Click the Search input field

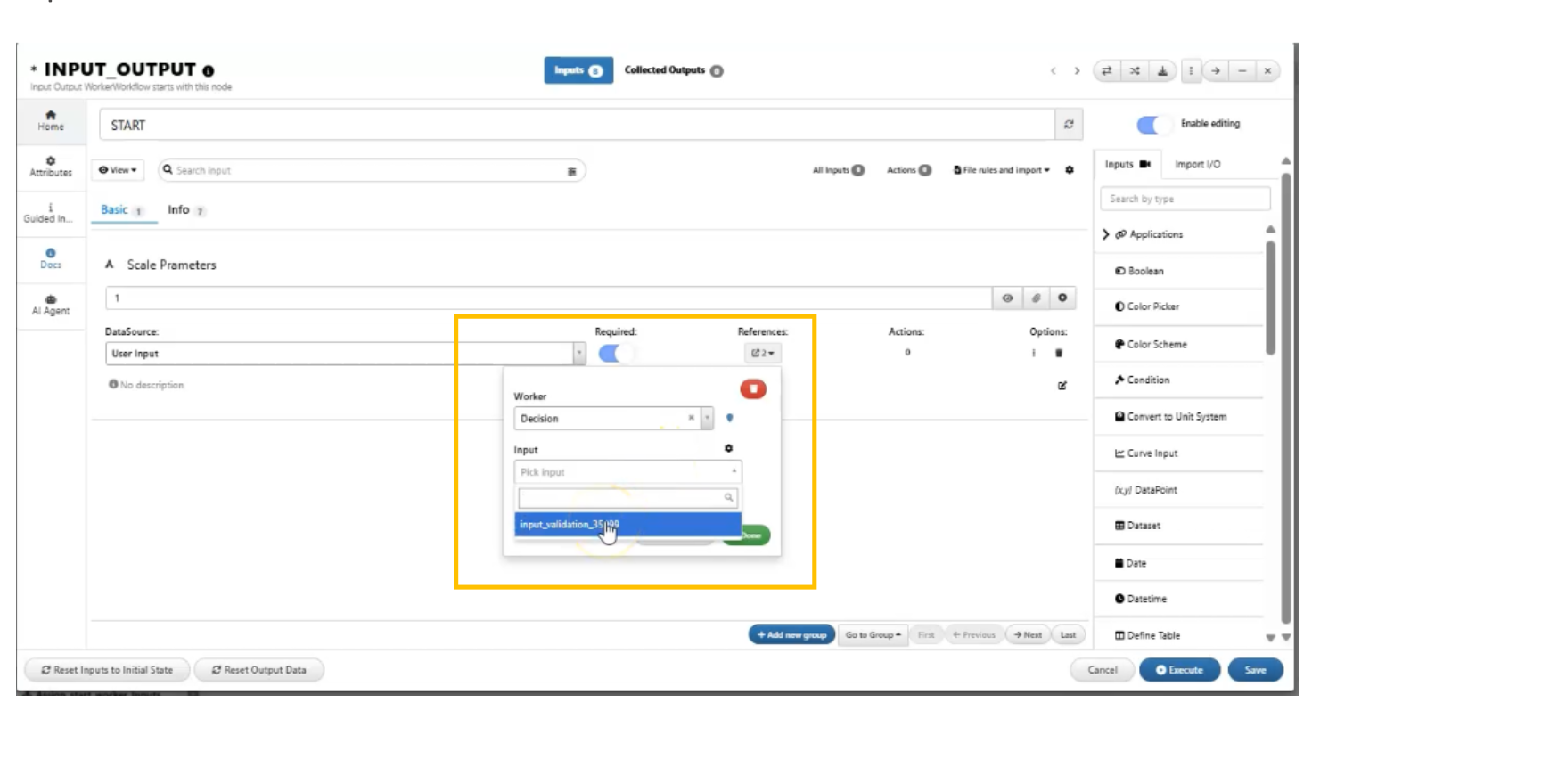(372, 170)
